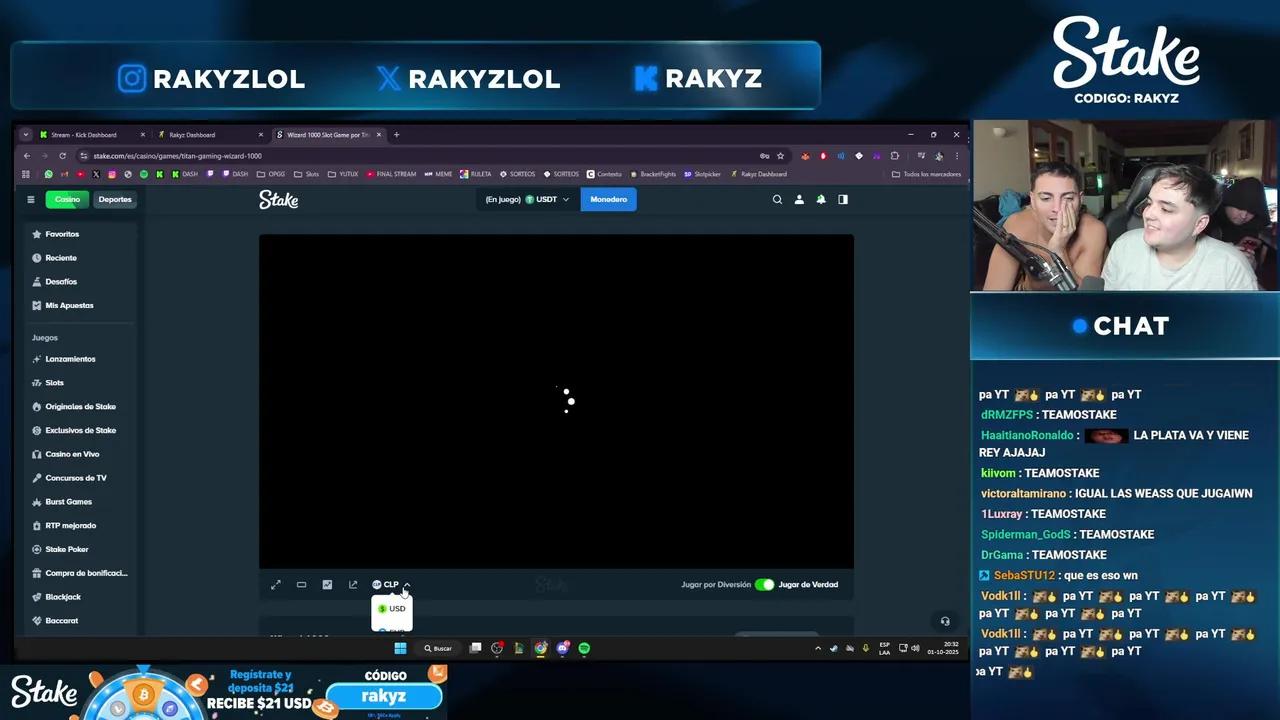Collapse the CLP display currency dropdown
This screenshot has width=1280, height=720.
click(x=391, y=585)
